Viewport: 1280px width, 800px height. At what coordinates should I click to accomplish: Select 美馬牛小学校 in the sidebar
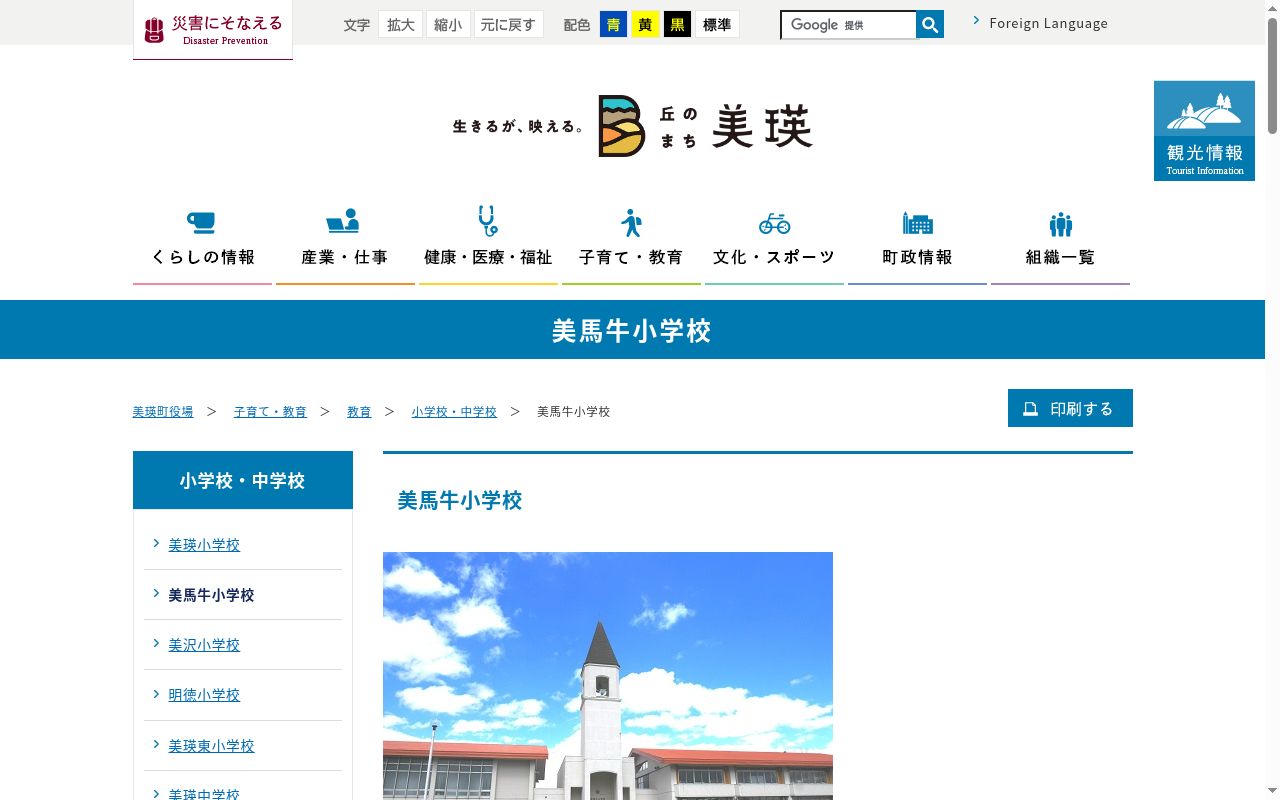pyautogui.click(x=211, y=595)
